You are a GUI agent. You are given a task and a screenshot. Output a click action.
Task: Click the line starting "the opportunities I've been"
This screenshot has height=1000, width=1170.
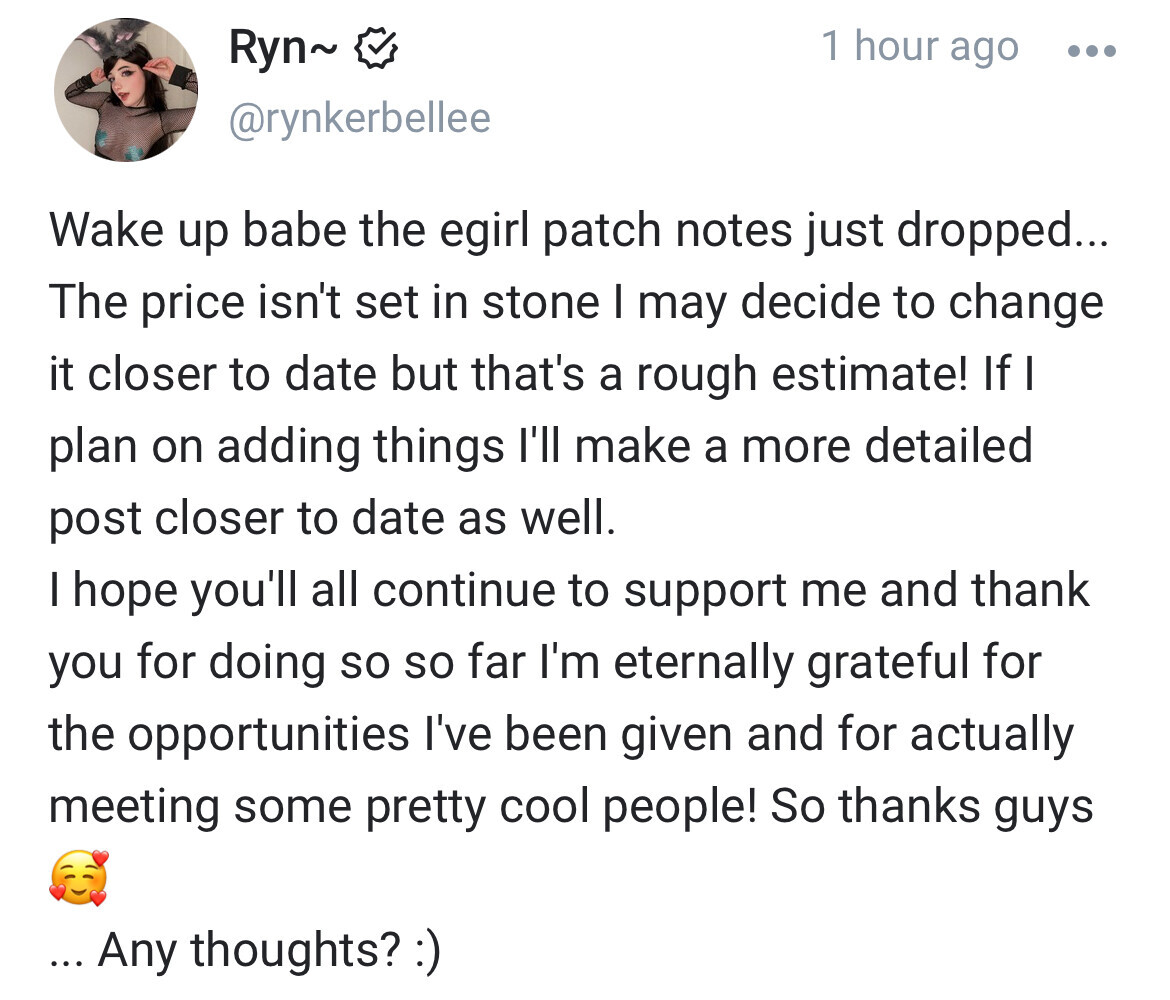560,734
